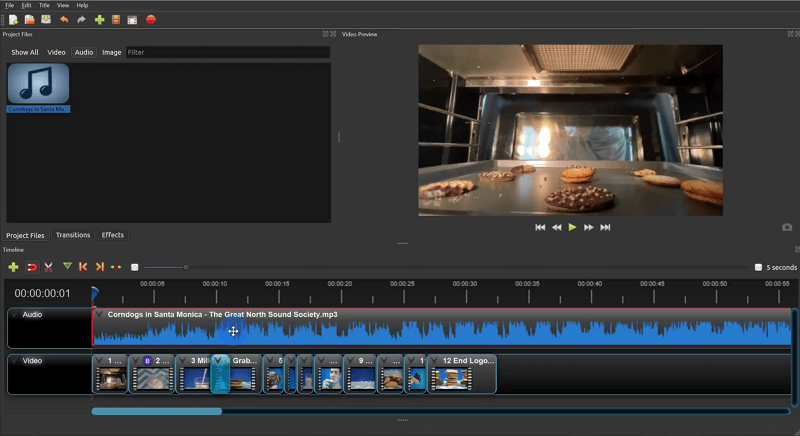Open the Edit menu
Viewport: 800px width, 436px height.
pos(26,5)
